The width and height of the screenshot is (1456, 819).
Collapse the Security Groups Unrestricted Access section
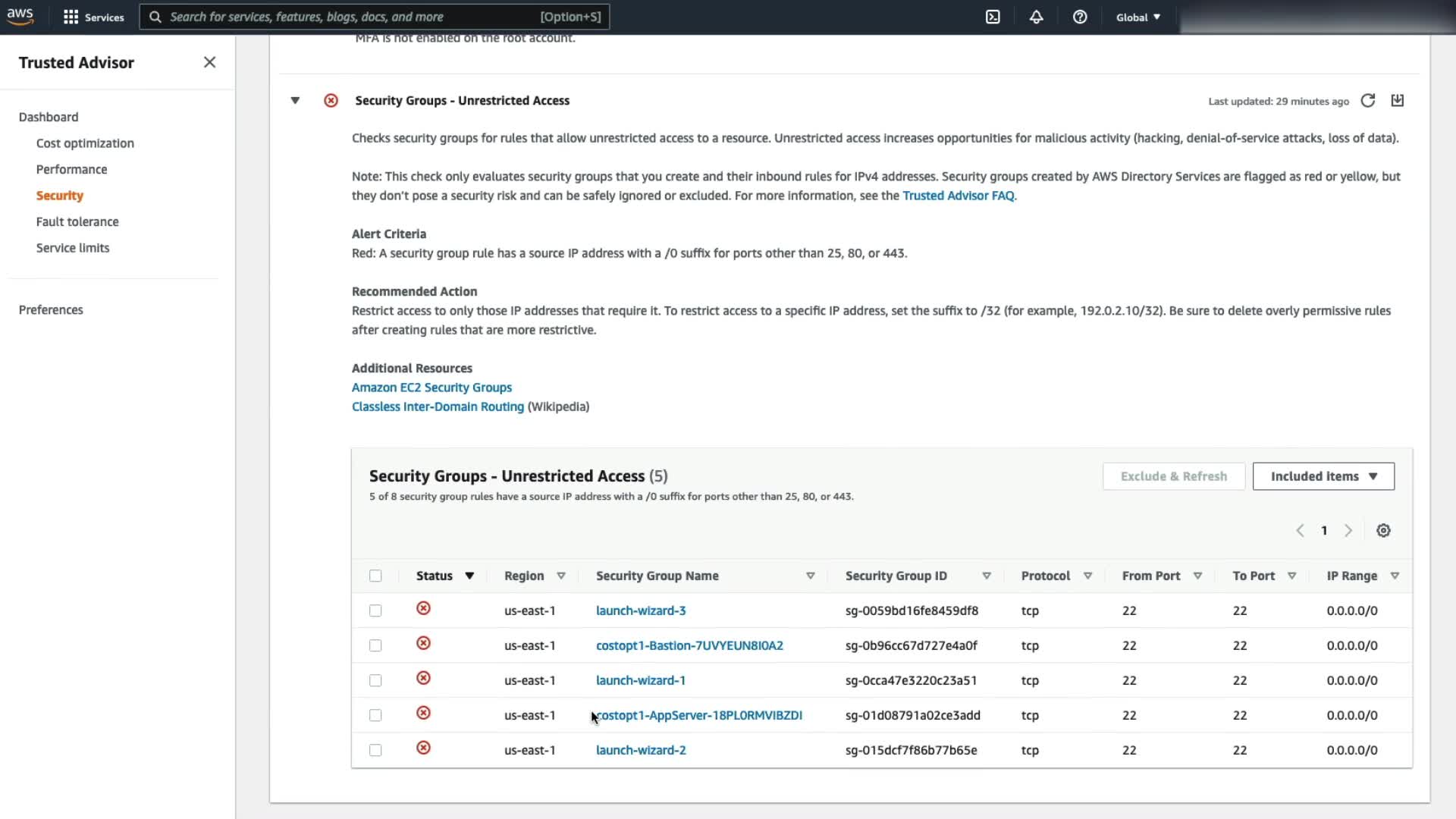click(295, 101)
